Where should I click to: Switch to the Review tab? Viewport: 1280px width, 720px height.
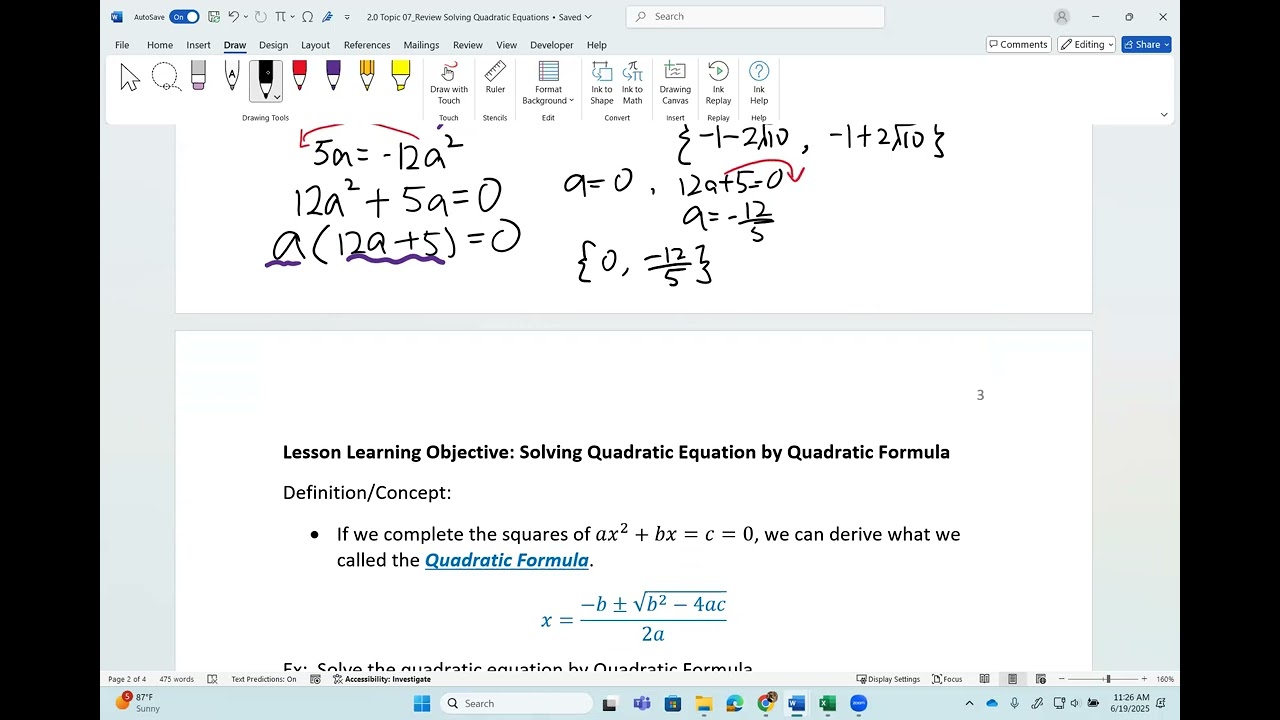click(467, 45)
